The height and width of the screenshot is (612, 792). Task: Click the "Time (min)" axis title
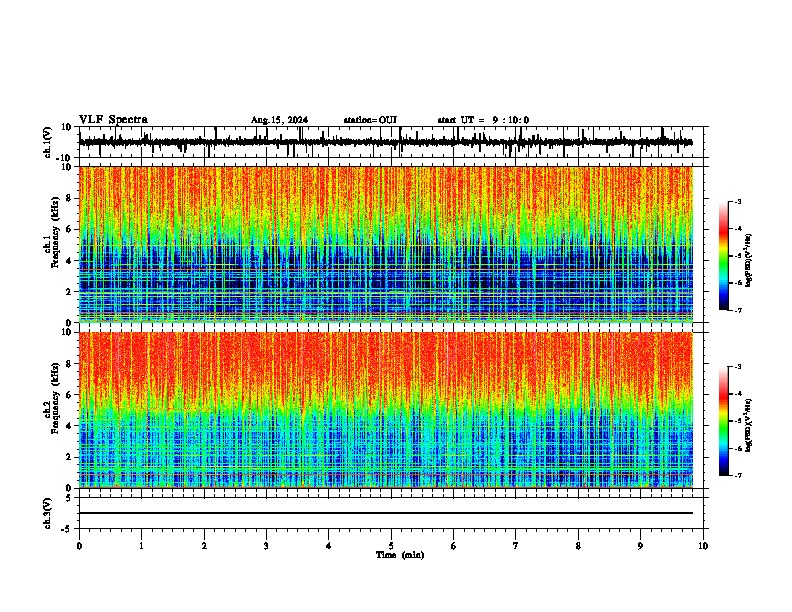click(400, 555)
